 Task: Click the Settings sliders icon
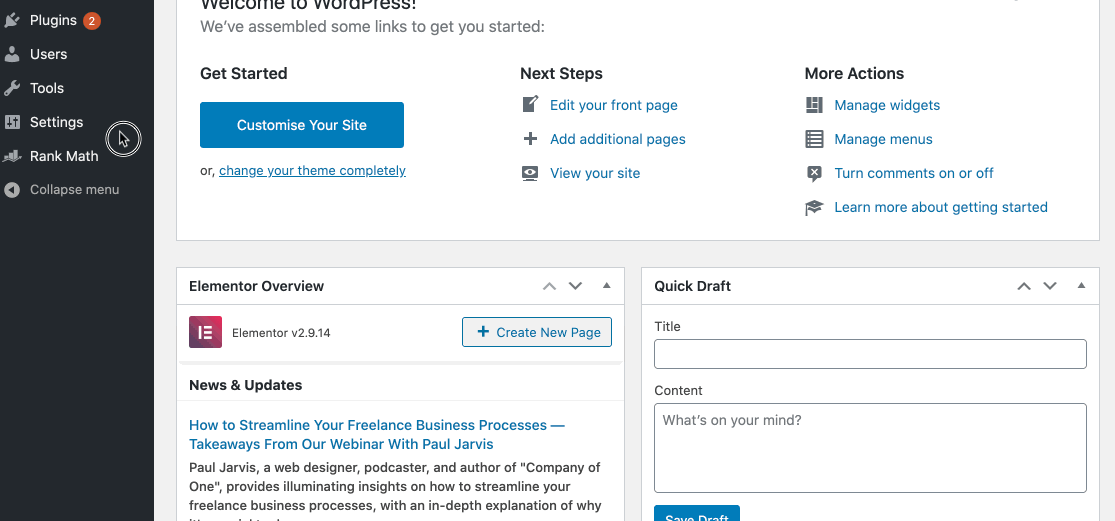point(12,122)
